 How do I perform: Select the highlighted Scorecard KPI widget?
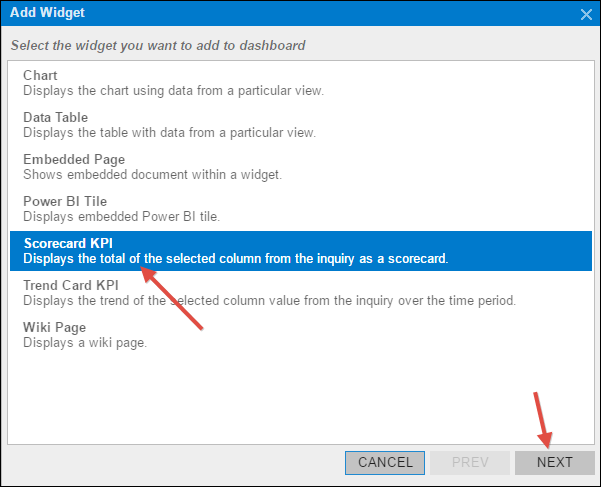[70, 243]
